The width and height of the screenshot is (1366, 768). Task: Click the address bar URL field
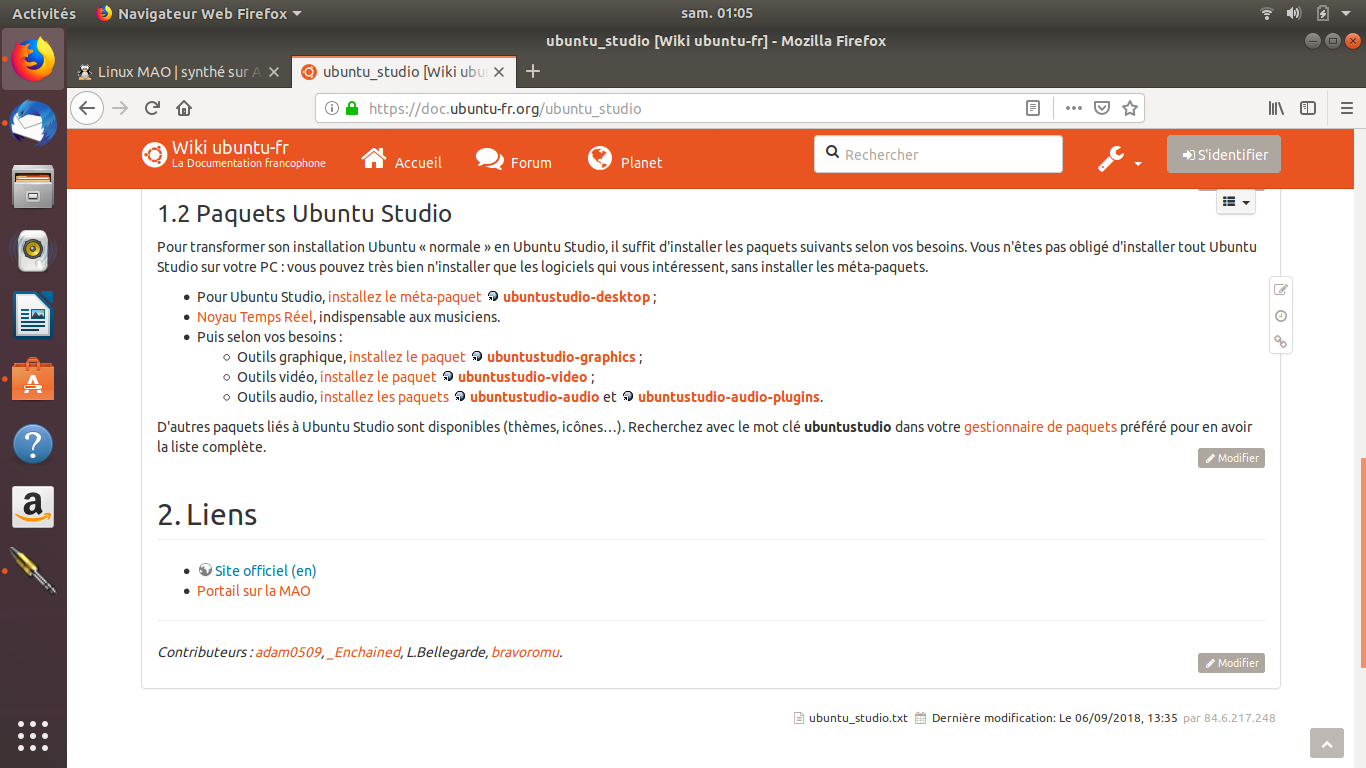tap(690, 108)
